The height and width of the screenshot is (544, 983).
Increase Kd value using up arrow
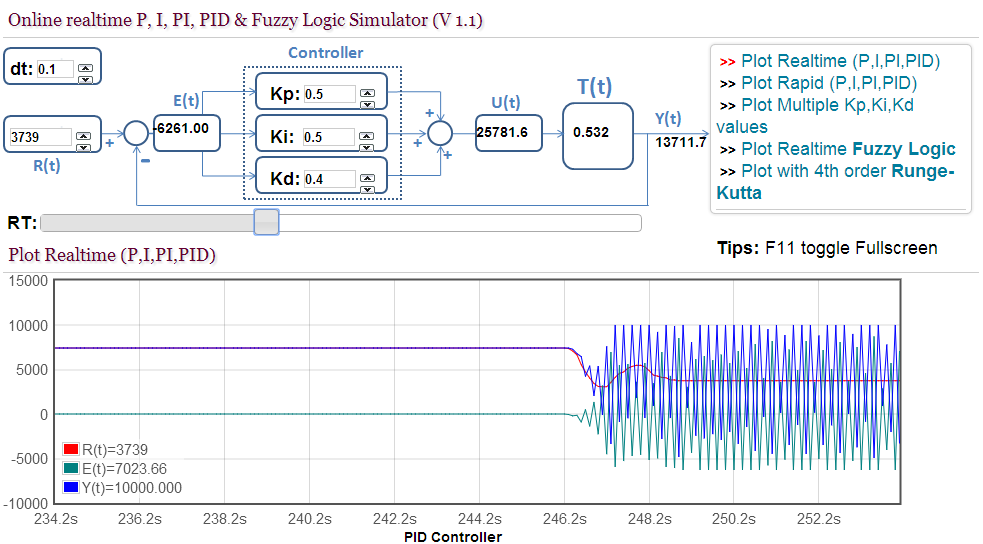pos(367,175)
